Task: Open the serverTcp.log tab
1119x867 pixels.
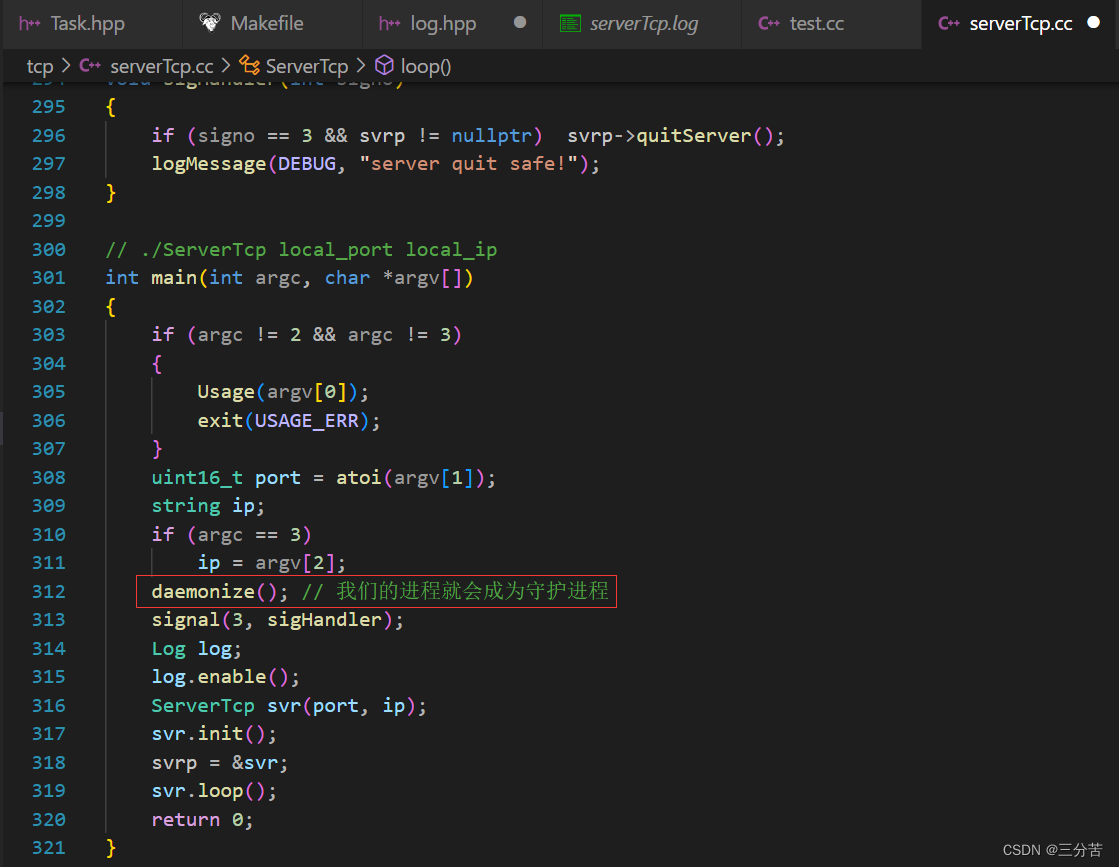Action: click(x=643, y=24)
